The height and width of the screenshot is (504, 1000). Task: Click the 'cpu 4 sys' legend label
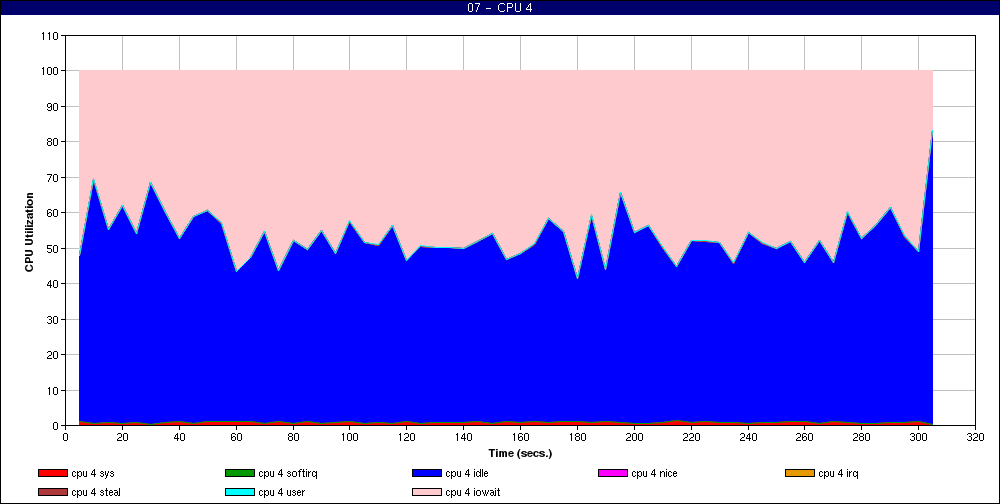click(93, 474)
